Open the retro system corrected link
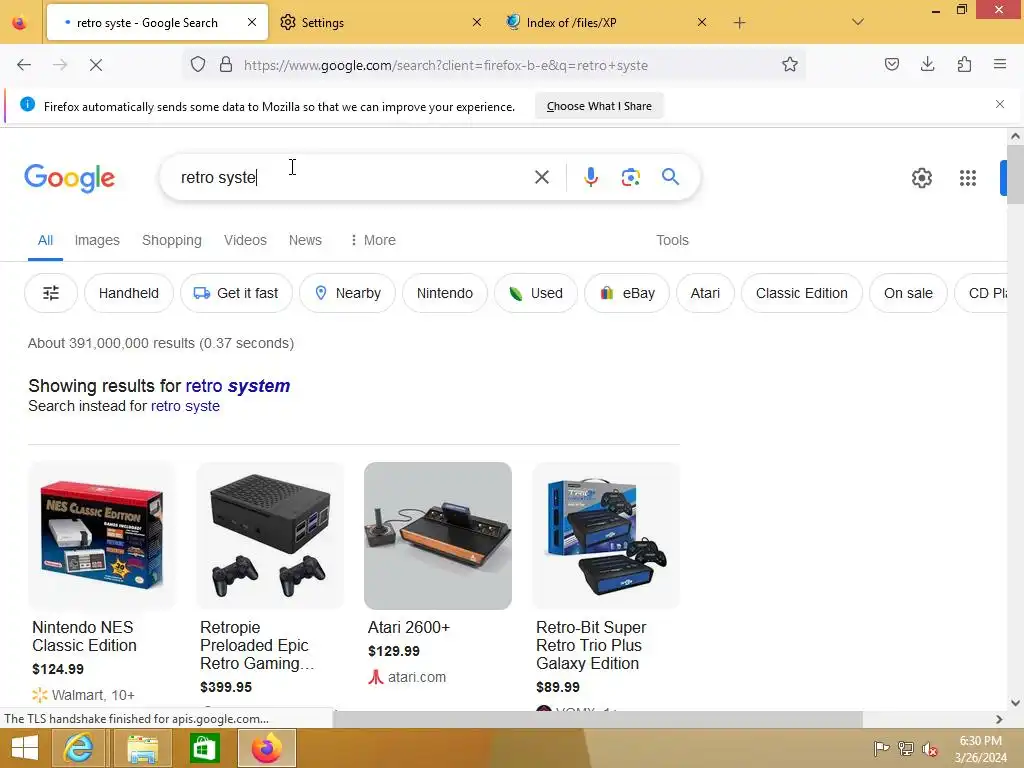This screenshot has height=768, width=1024. pyautogui.click(x=238, y=386)
